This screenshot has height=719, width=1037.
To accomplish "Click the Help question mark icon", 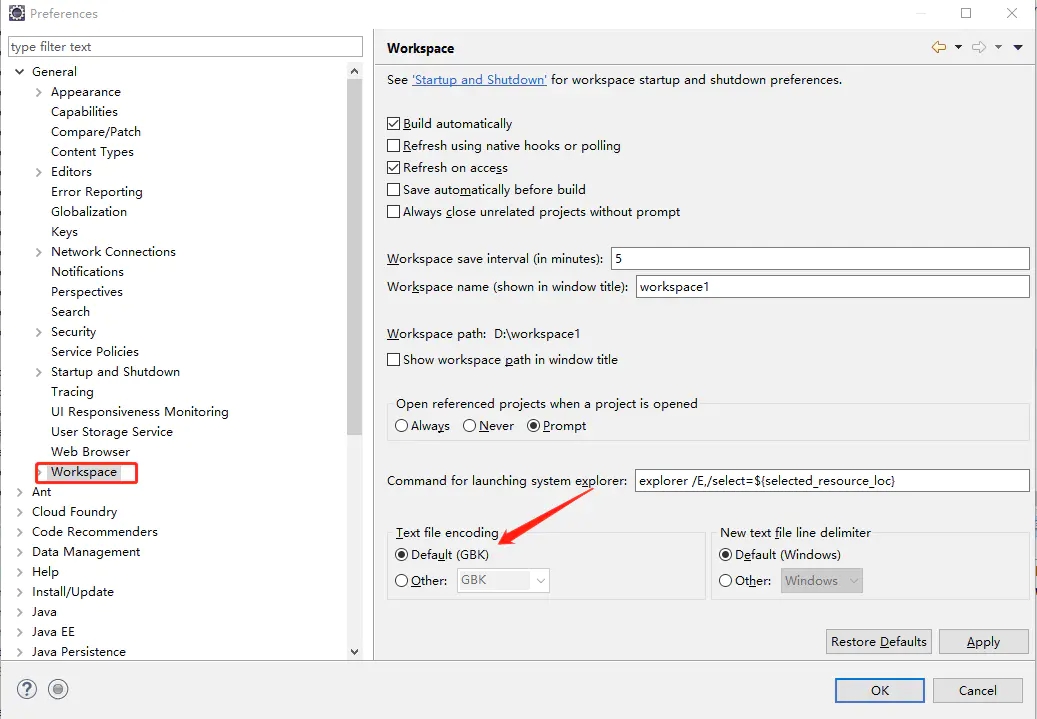I will point(27,688).
